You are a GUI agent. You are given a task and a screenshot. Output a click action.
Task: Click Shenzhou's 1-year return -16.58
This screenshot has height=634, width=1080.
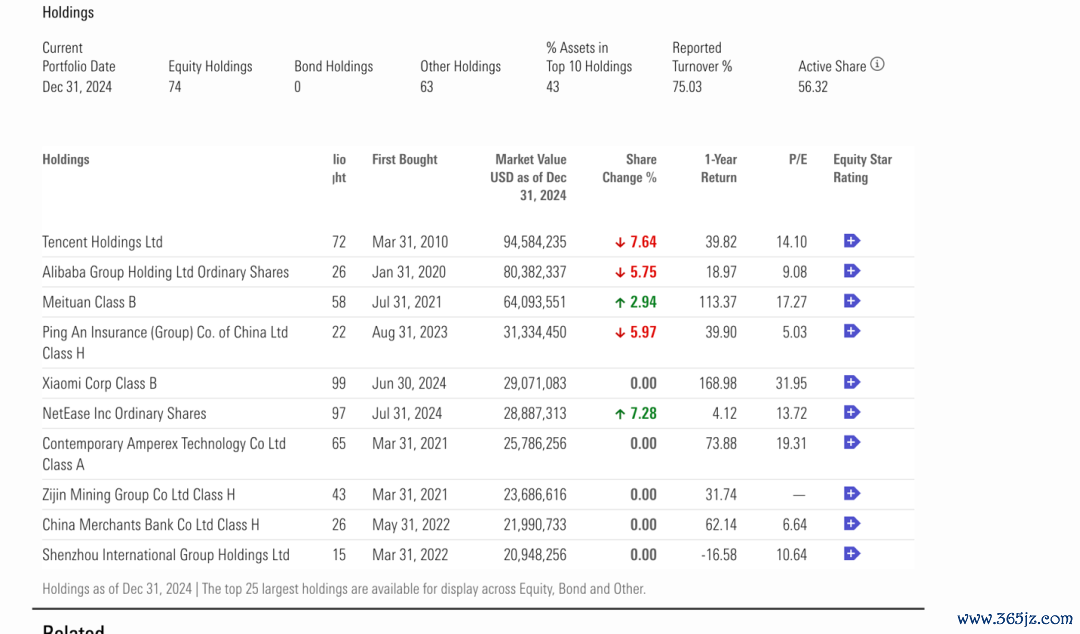point(719,555)
